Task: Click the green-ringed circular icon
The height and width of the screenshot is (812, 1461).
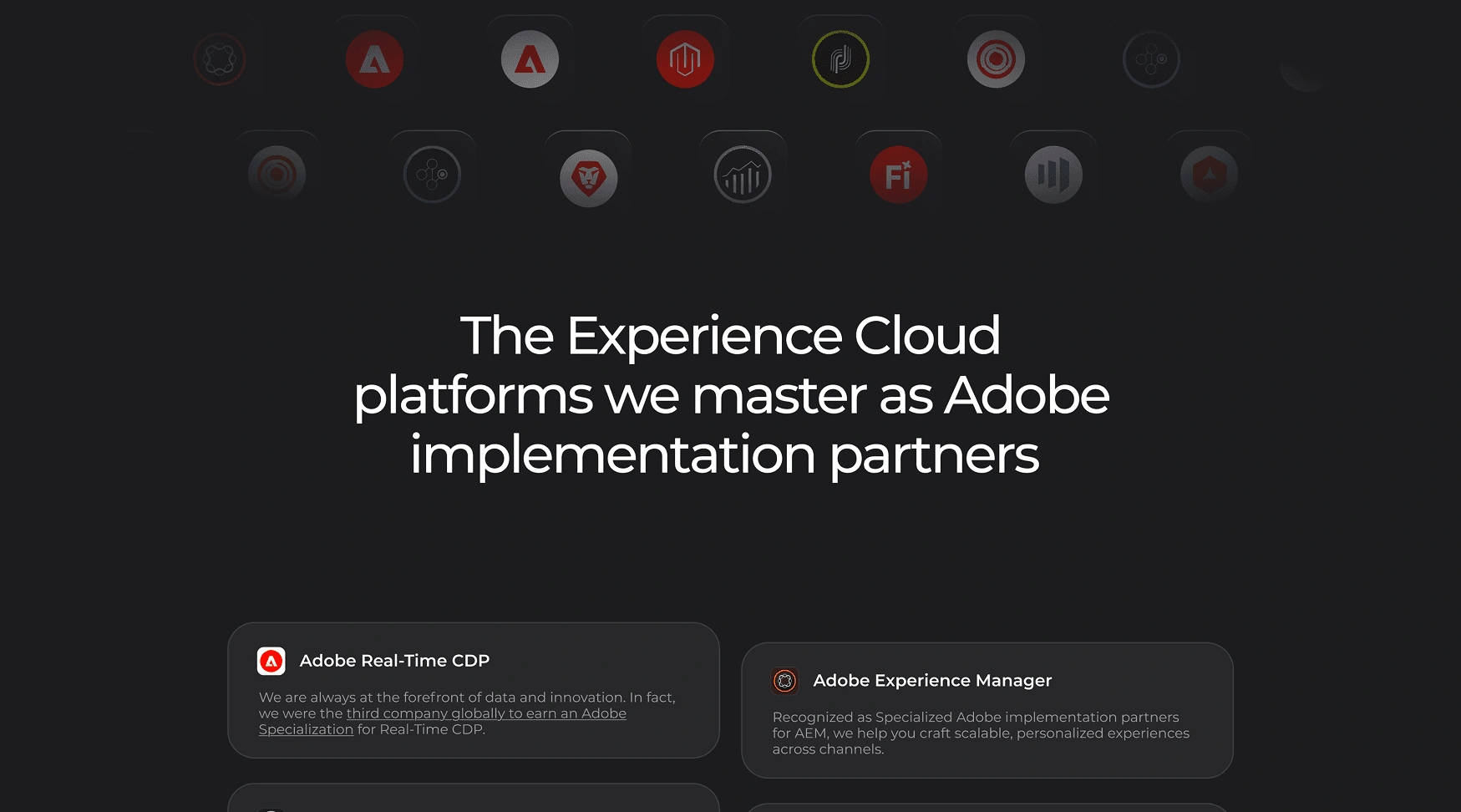Action: [x=840, y=59]
